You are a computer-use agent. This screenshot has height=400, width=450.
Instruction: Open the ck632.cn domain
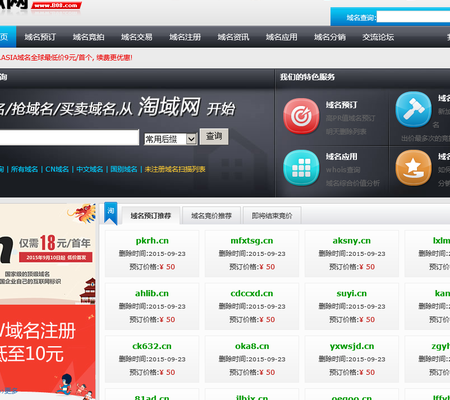(x=152, y=346)
